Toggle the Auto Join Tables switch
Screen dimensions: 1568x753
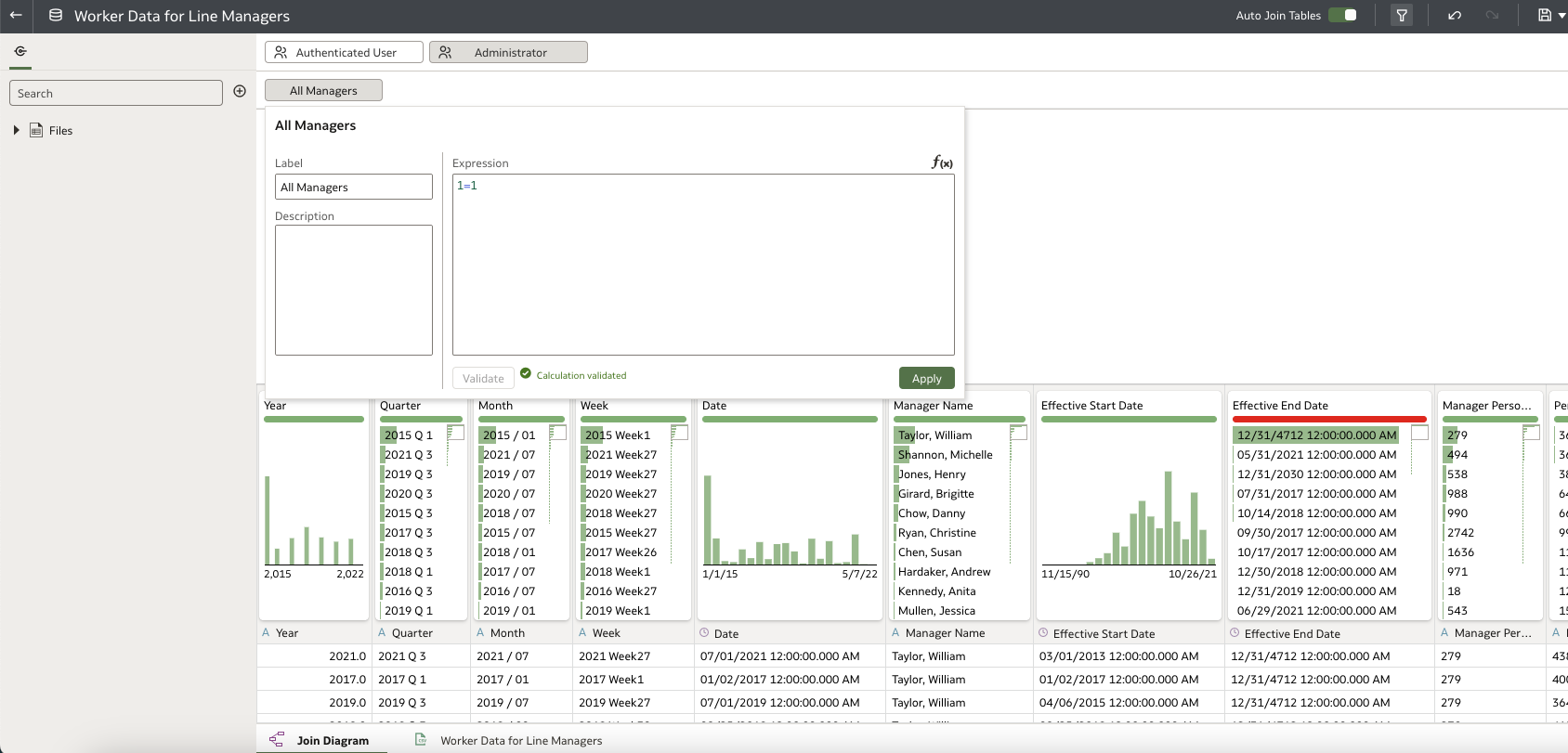[1342, 15]
